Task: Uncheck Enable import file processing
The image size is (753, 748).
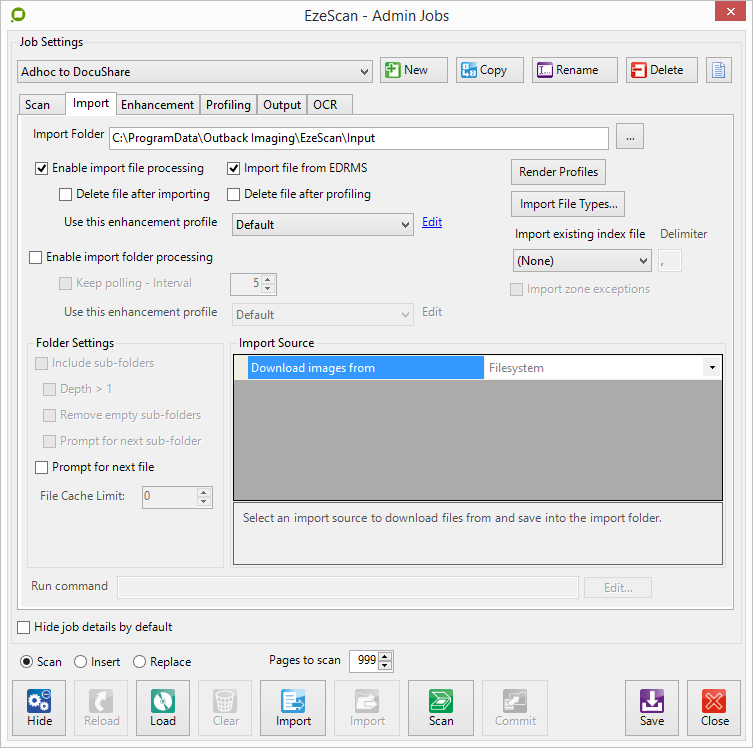Action: (x=42, y=169)
